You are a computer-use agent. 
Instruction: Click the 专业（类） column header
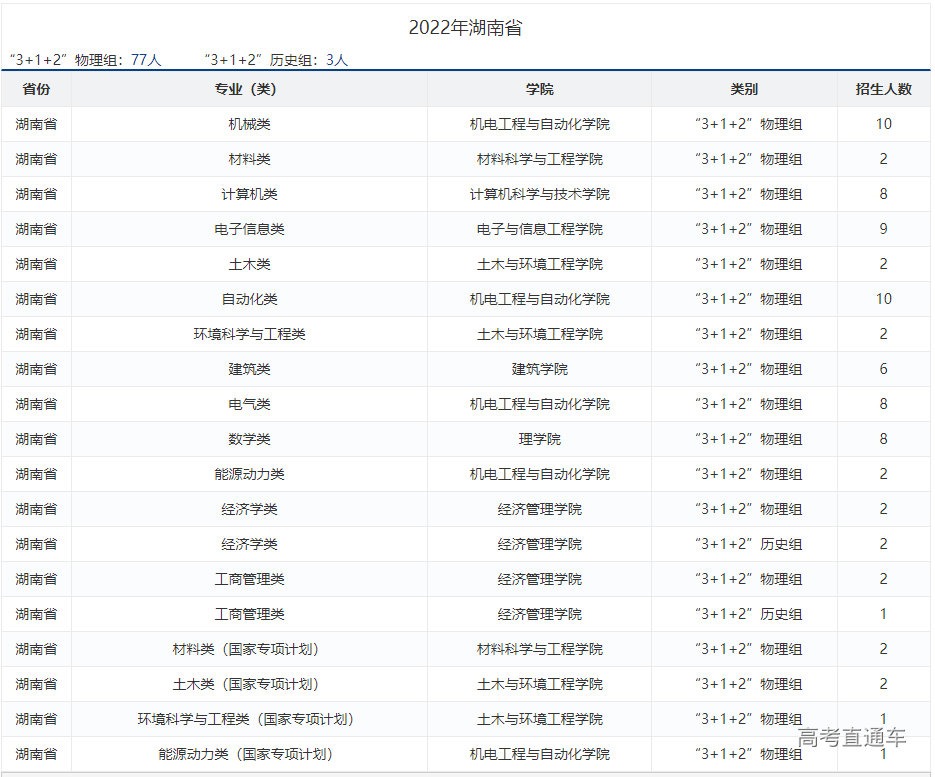click(249, 89)
